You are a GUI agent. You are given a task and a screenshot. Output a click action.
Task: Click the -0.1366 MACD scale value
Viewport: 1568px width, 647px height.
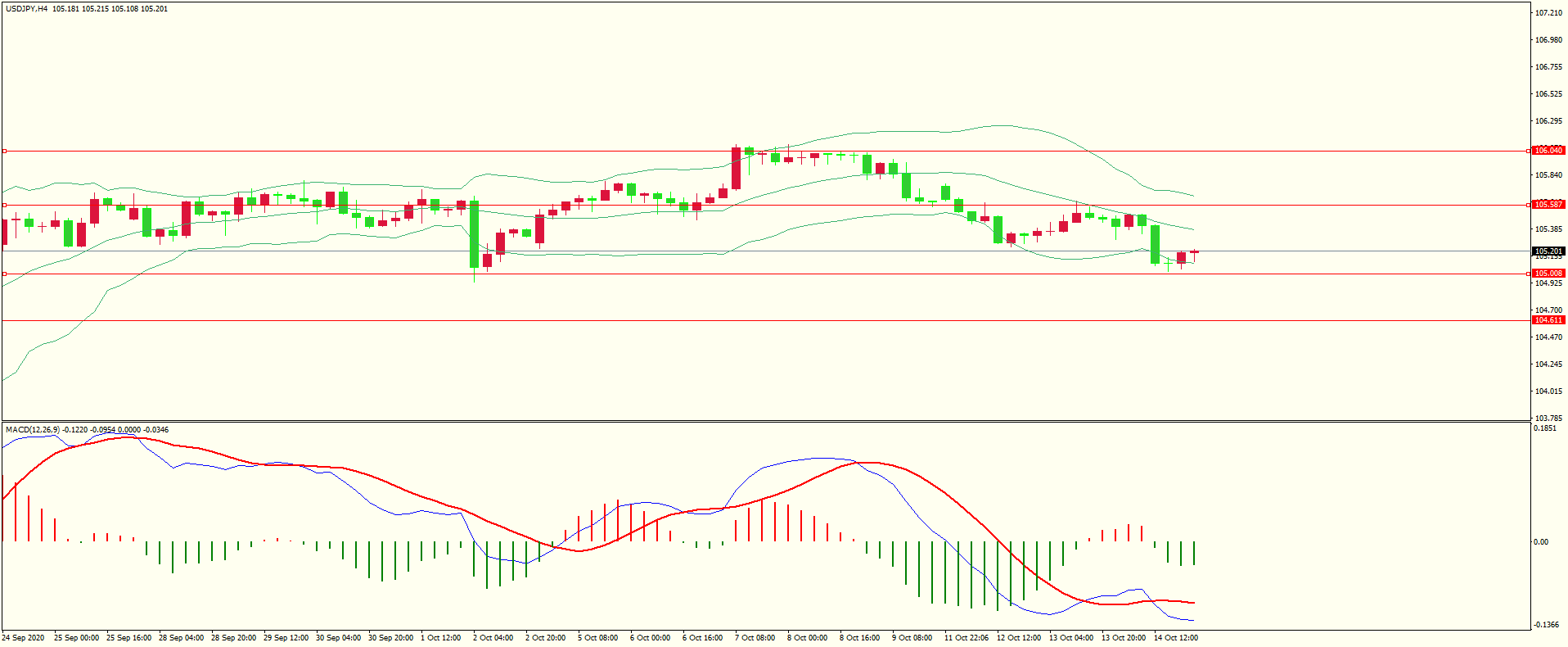pos(1545,625)
